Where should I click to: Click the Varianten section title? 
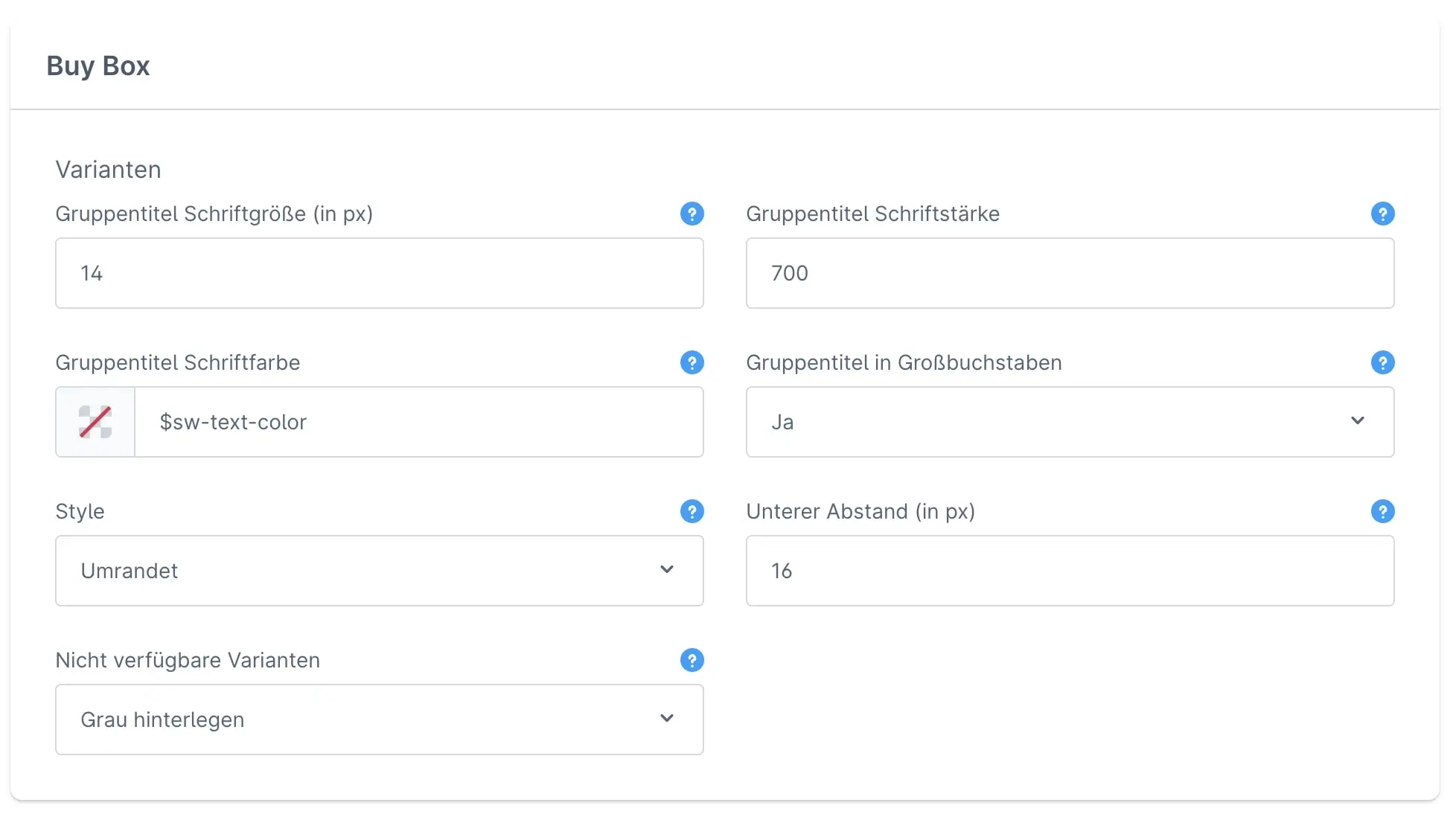pyautogui.click(x=108, y=170)
